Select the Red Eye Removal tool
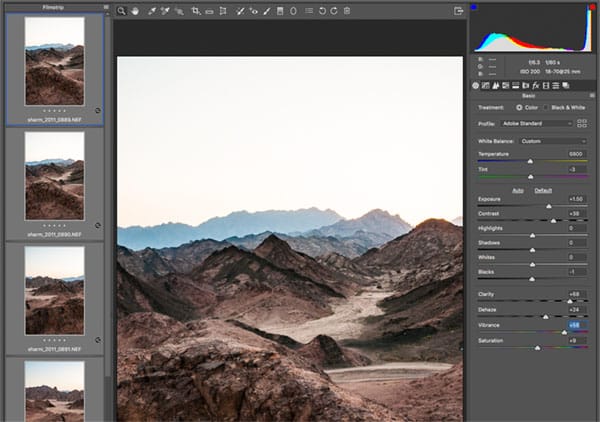Image resolution: width=600 pixels, height=422 pixels. [x=254, y=11]
